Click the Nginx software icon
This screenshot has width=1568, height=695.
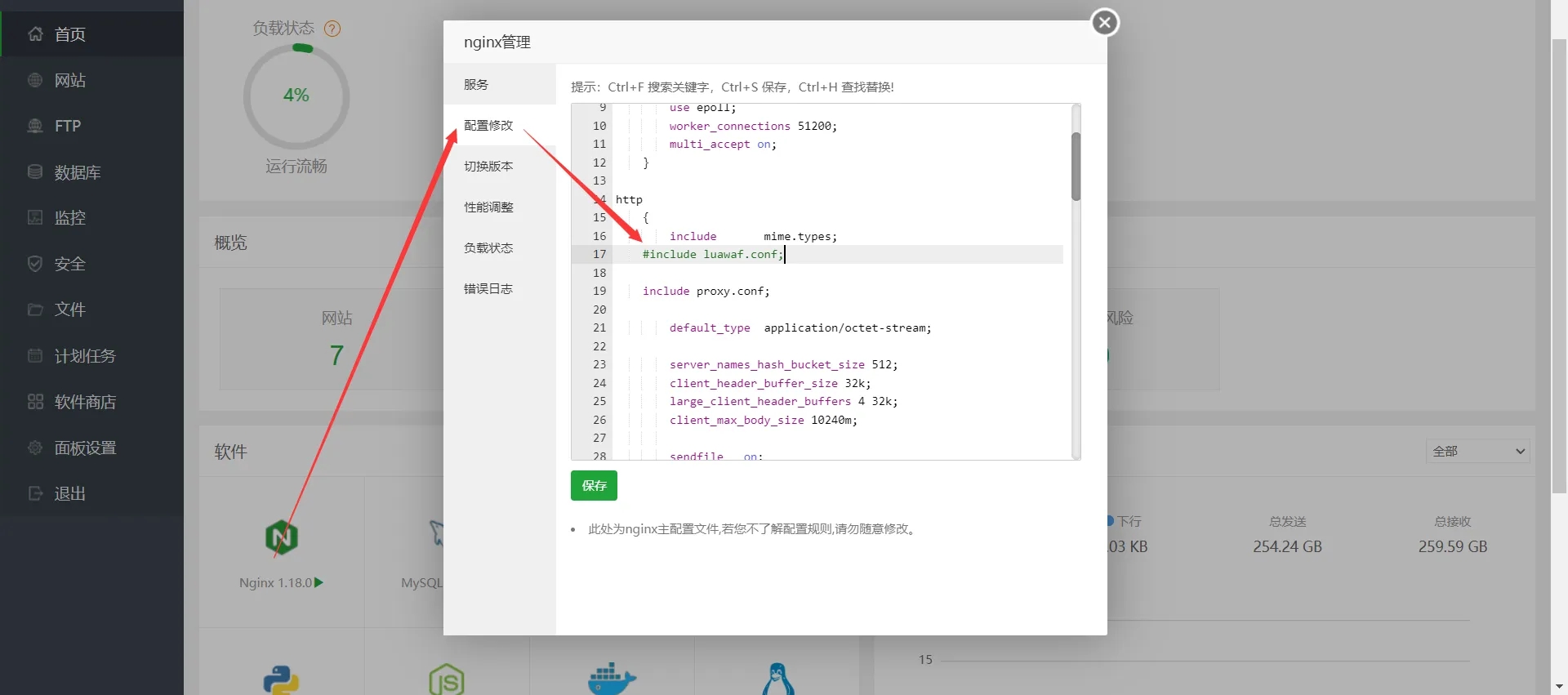(282, 537)
